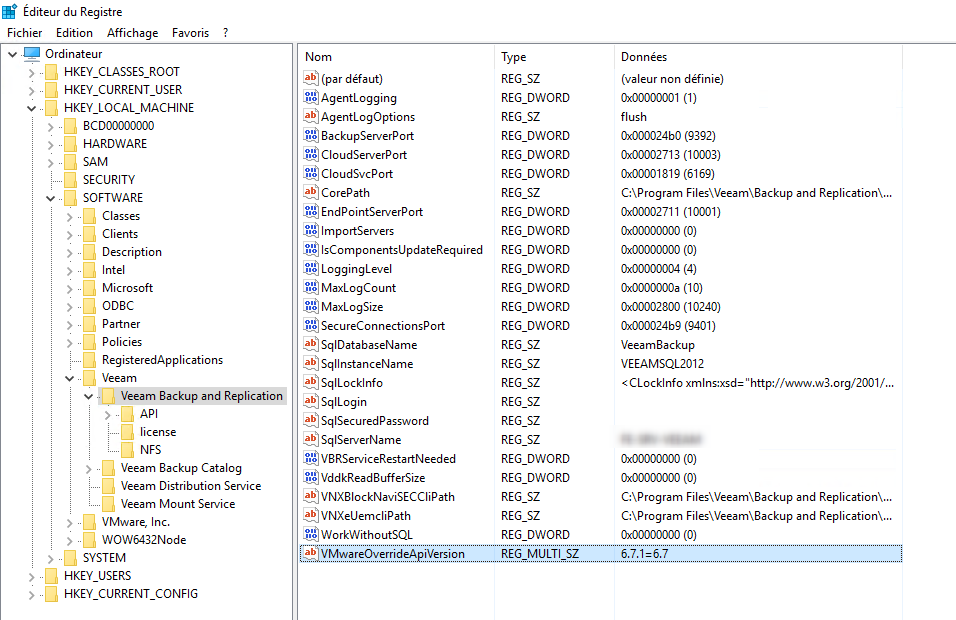Click the REG_MULTI_SZ type cell

tap(540, 554)
